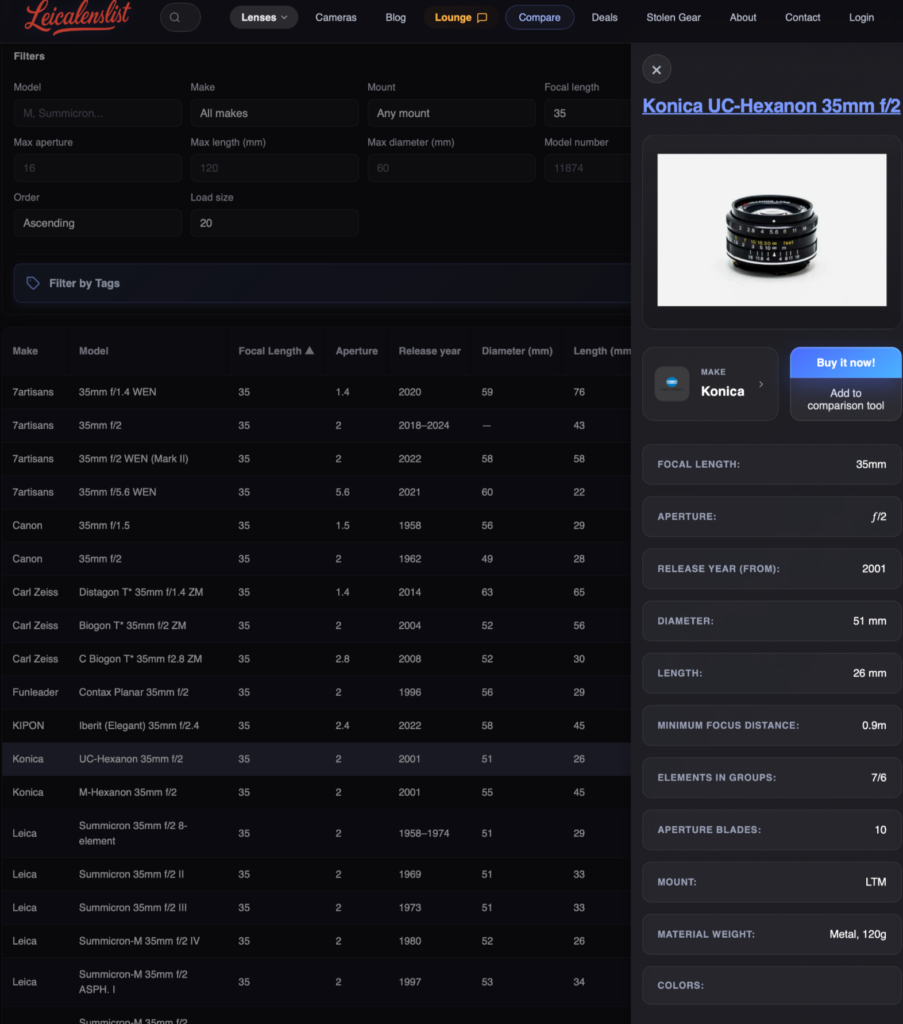
Task: Open the Order dropdown set to Ascending
Action: [97, 222]
